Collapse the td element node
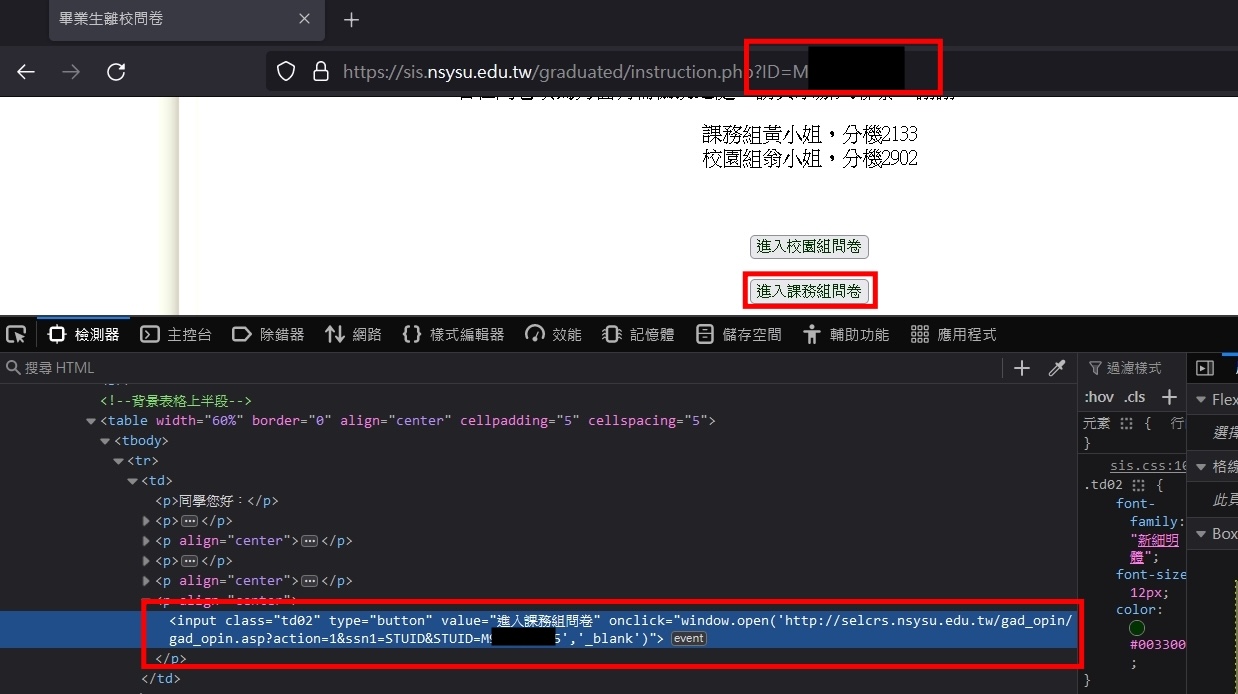Viewport: 1238px width, 694px height. click(132, 481)
